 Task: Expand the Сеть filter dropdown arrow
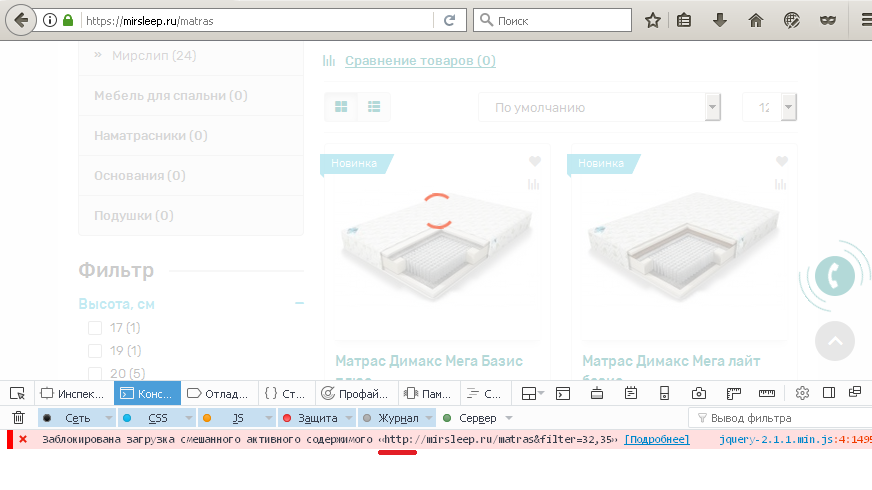[x=109, y=418]
